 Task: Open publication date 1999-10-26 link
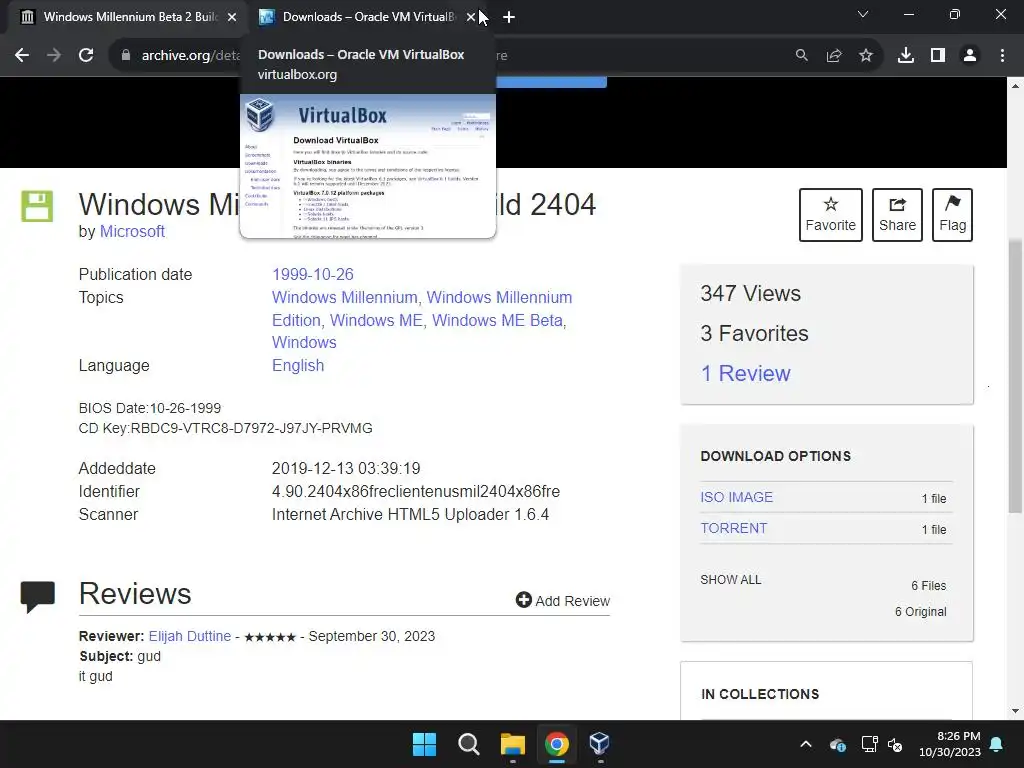coord(313,274)
